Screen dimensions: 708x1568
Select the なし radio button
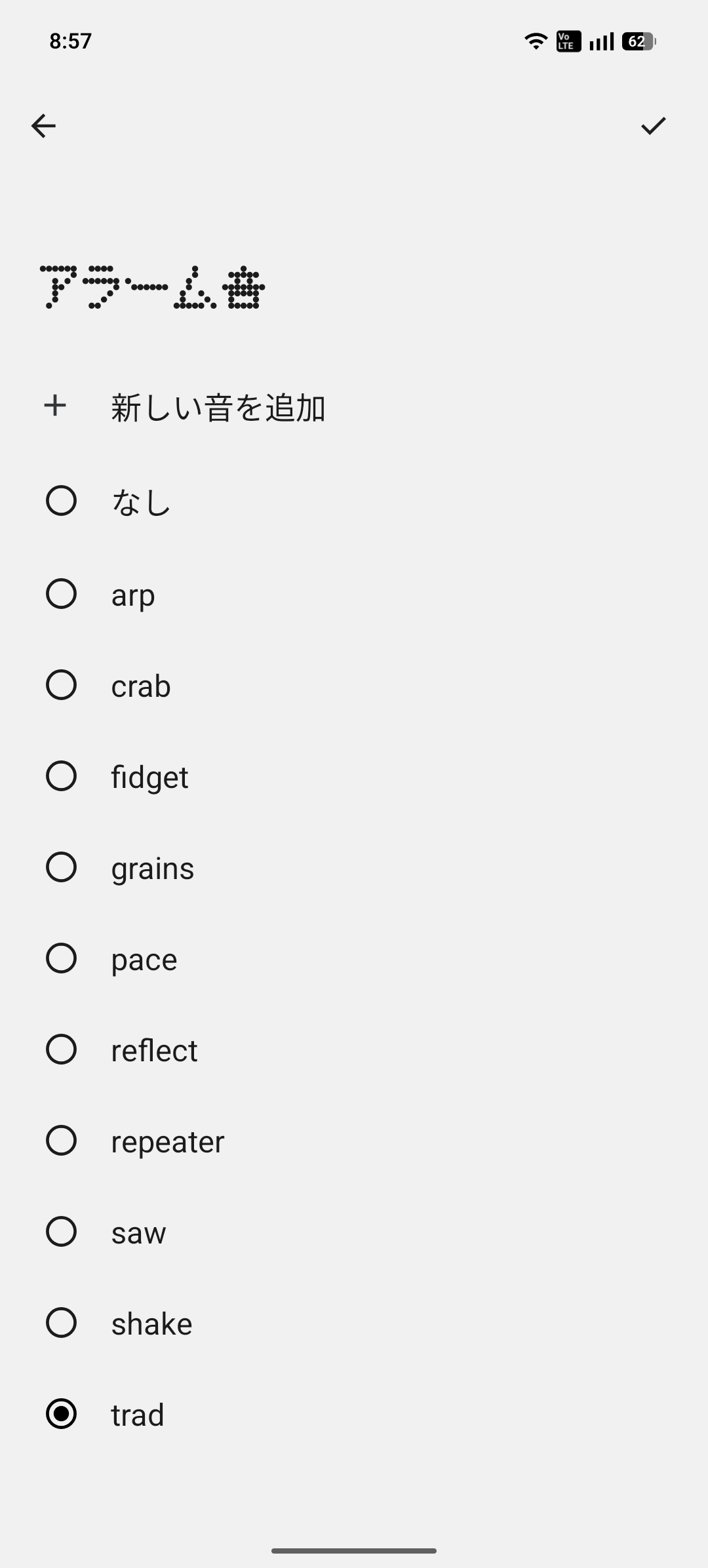click(62, 501)
